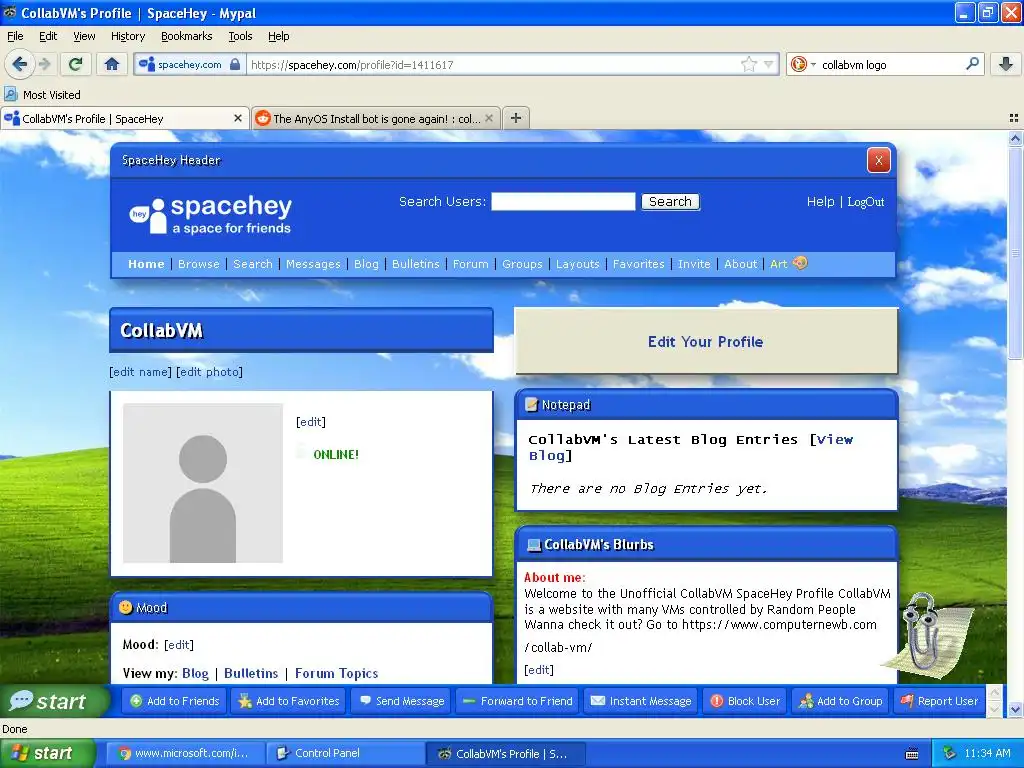Click Edit Your Profile button
This screenshot has width=1024, height=768.
[706, 341]
